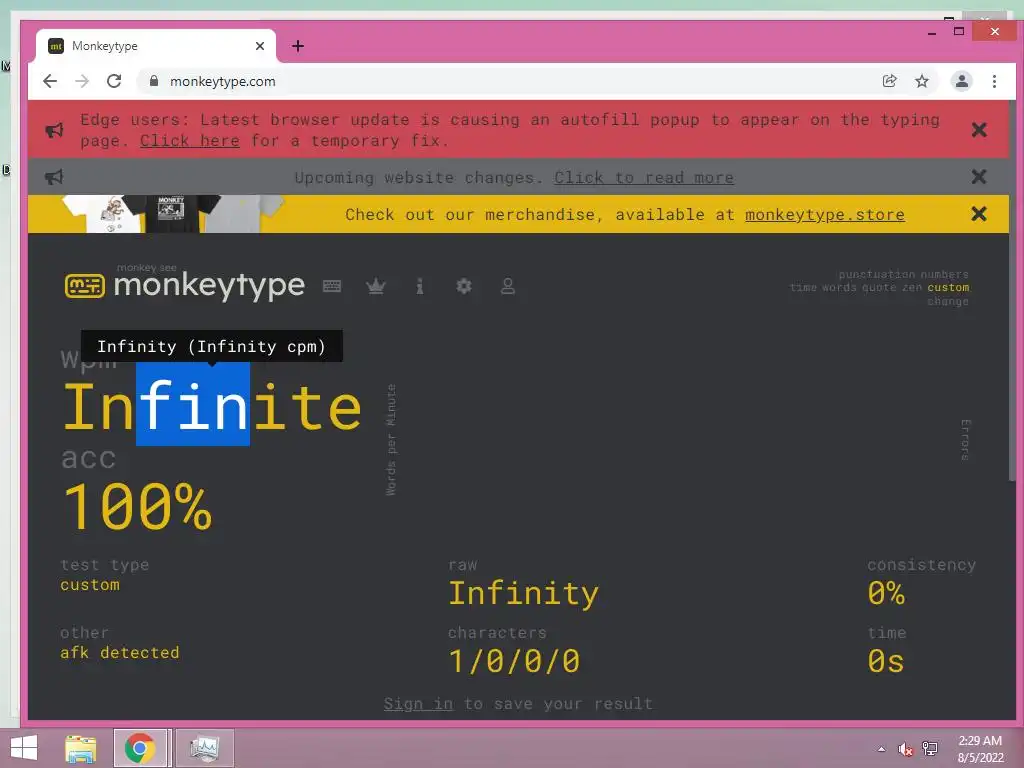Select the quote test mode
The height and width of the screenshot is (768, 1024).
tap(878, 287)
